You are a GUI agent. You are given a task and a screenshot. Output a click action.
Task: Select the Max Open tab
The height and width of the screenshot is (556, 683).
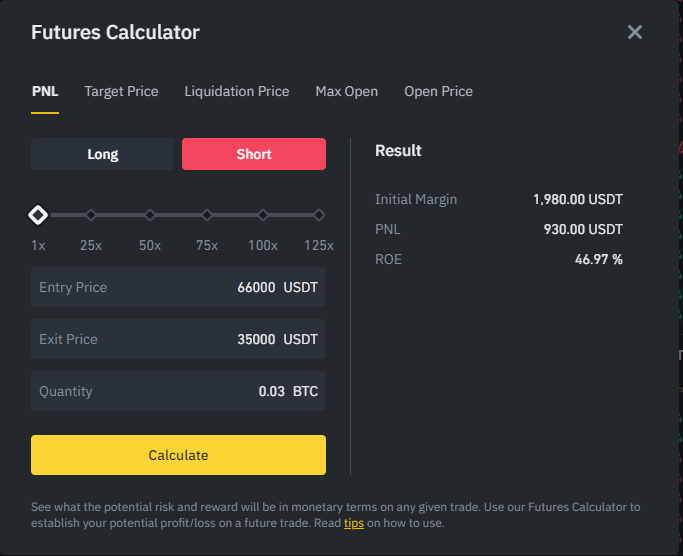[x=346, y=91]
